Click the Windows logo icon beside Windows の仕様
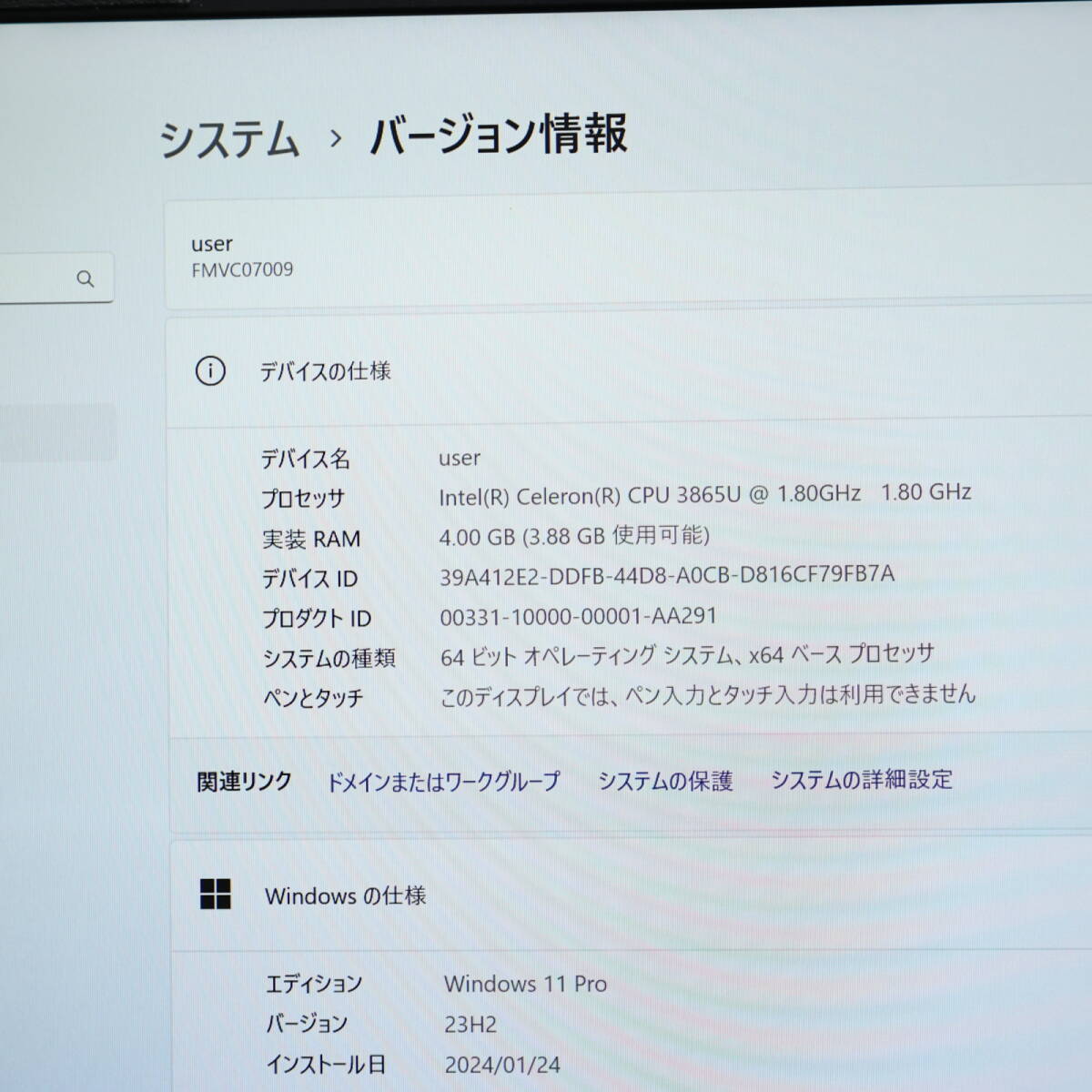1092x1092 pixels. 216,895
